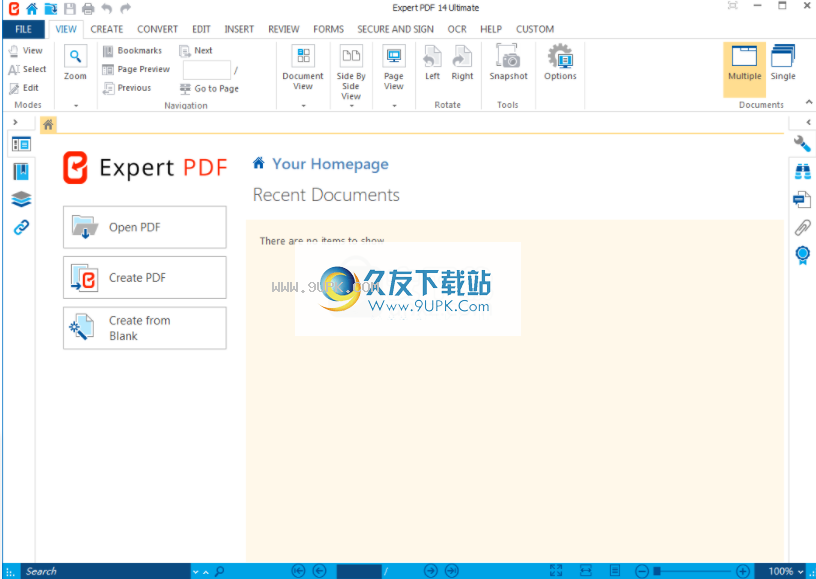Expand the Document View dropdown arrow
Image resolution: width=816 pixels, height=579 pixels.
(x=303, y=106)
